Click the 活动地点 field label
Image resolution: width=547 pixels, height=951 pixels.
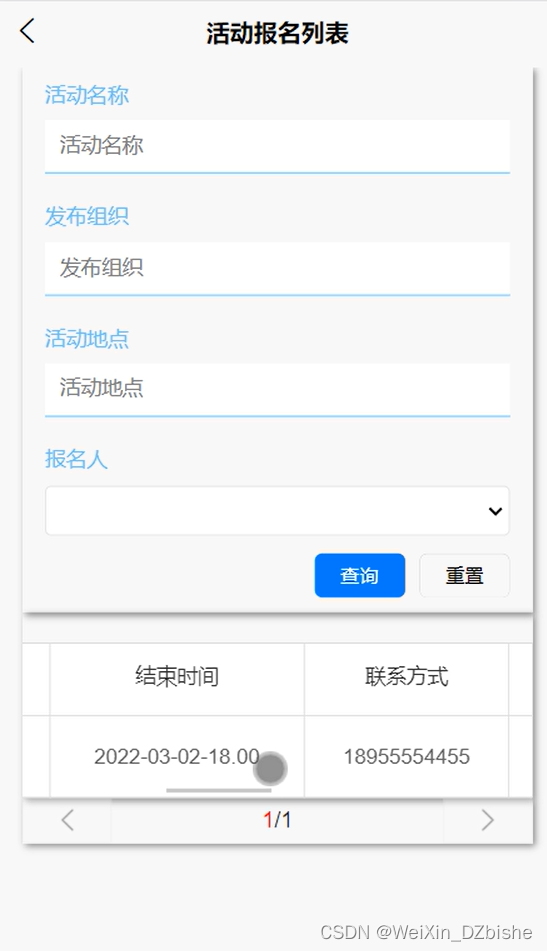click(x=87, y=338)
